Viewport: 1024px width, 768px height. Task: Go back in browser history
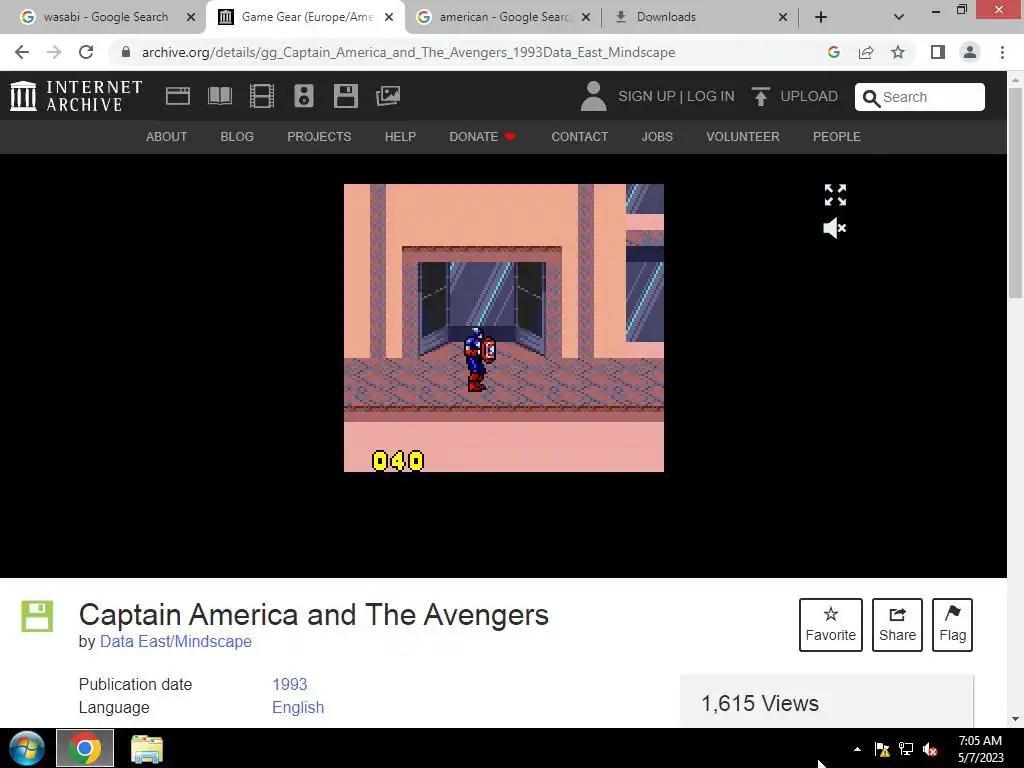click(x=22, y=52)
